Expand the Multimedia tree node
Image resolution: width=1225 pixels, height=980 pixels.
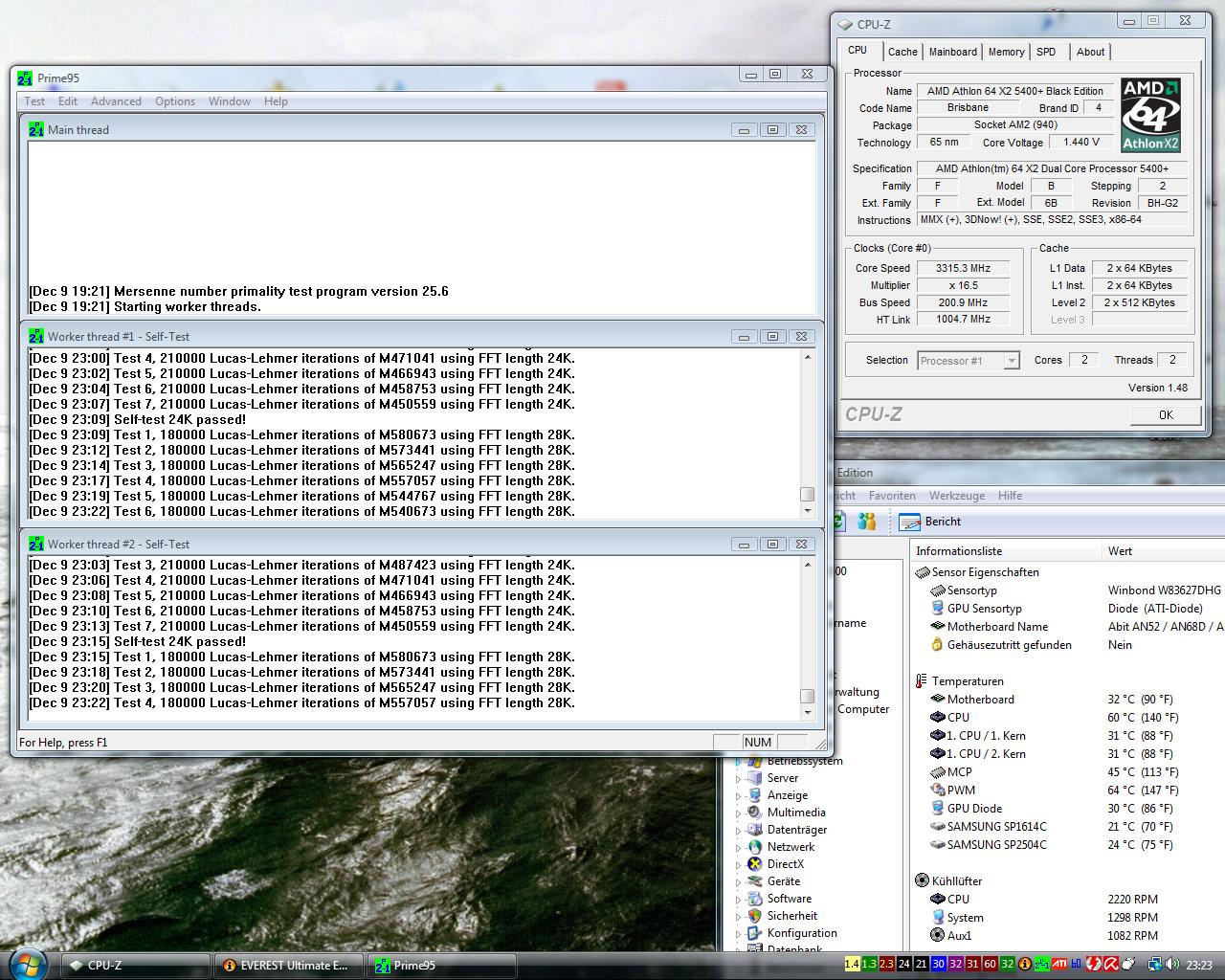(738, 813)
